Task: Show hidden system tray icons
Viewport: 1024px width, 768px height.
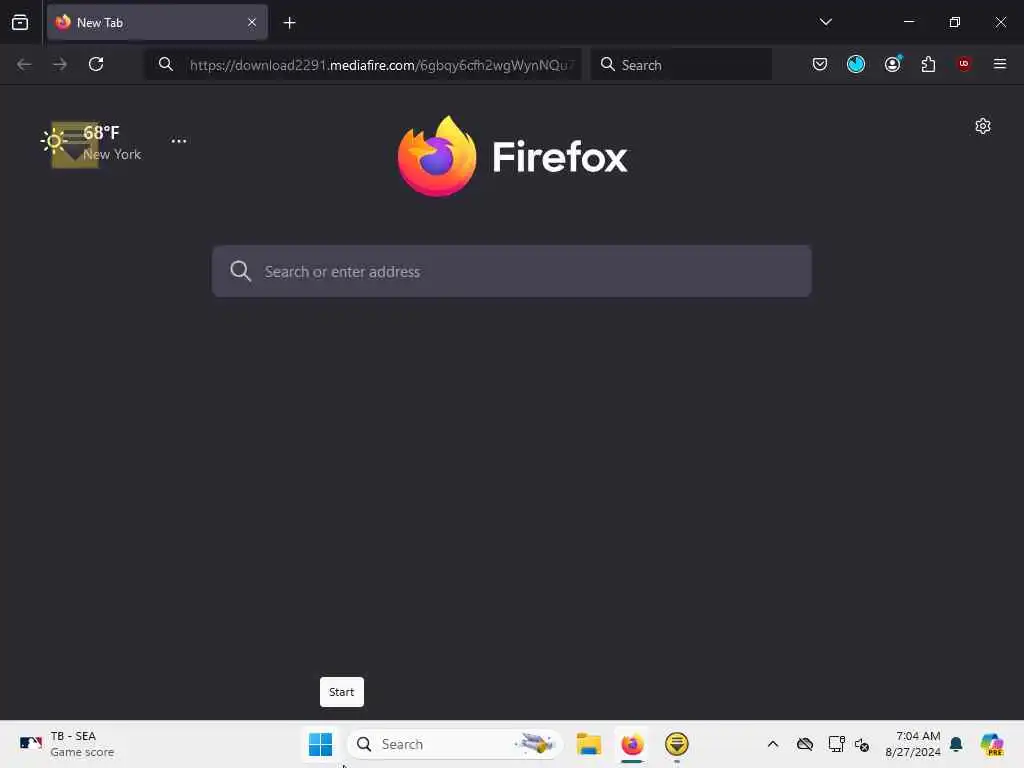Action: [x=773, y=744]
